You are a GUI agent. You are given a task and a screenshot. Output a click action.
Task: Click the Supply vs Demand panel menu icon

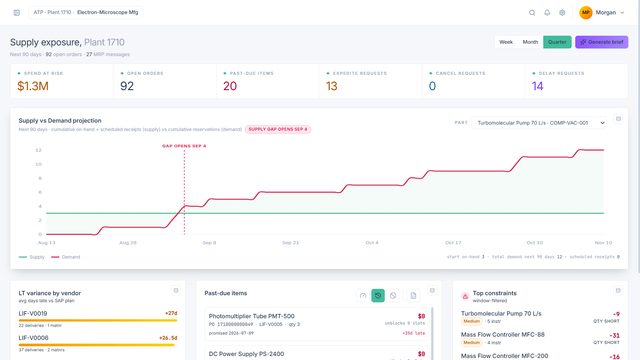tap(618, 119)
